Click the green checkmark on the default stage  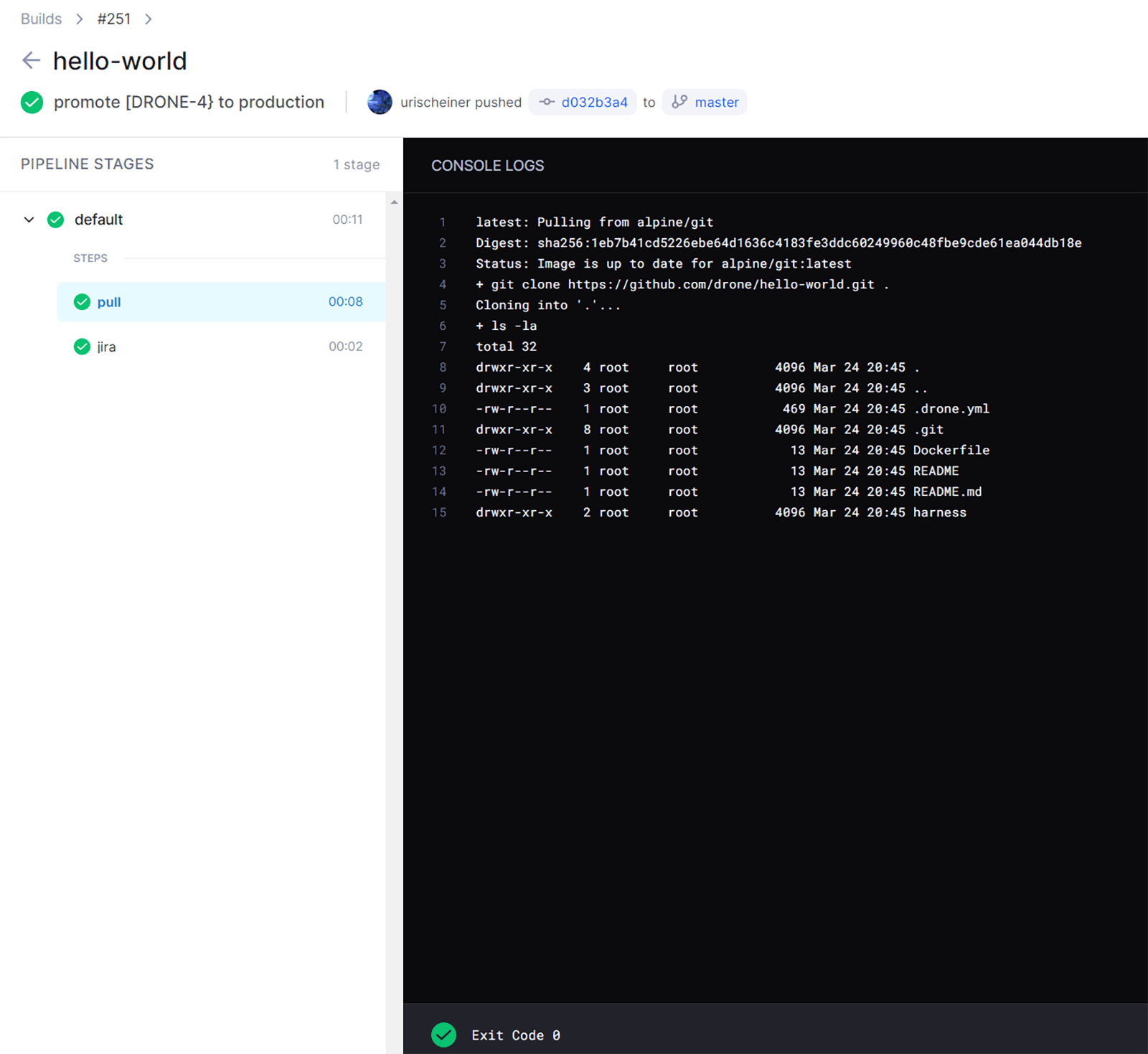[55, 220]
